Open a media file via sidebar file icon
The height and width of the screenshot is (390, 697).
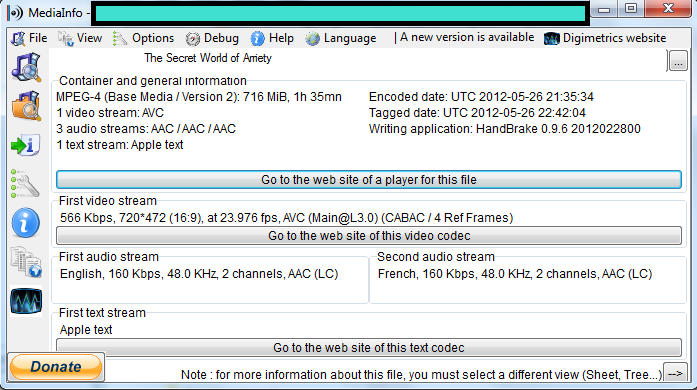click(26, 67)
